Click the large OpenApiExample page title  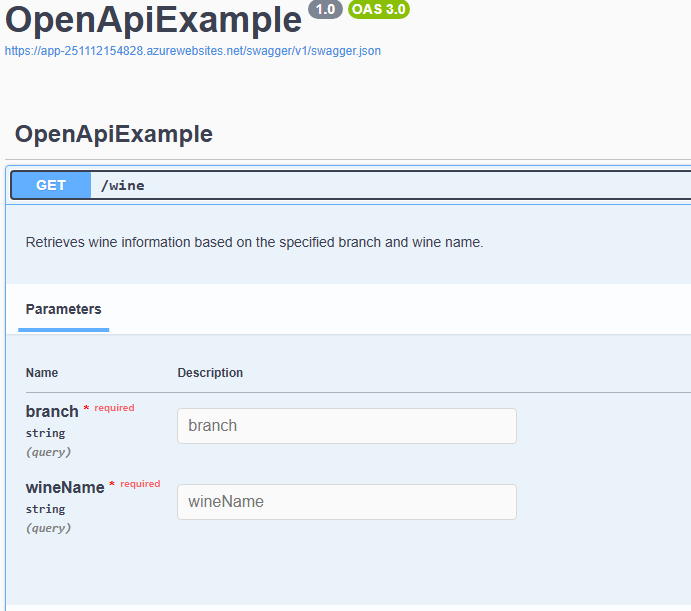[x=153, y=20]
